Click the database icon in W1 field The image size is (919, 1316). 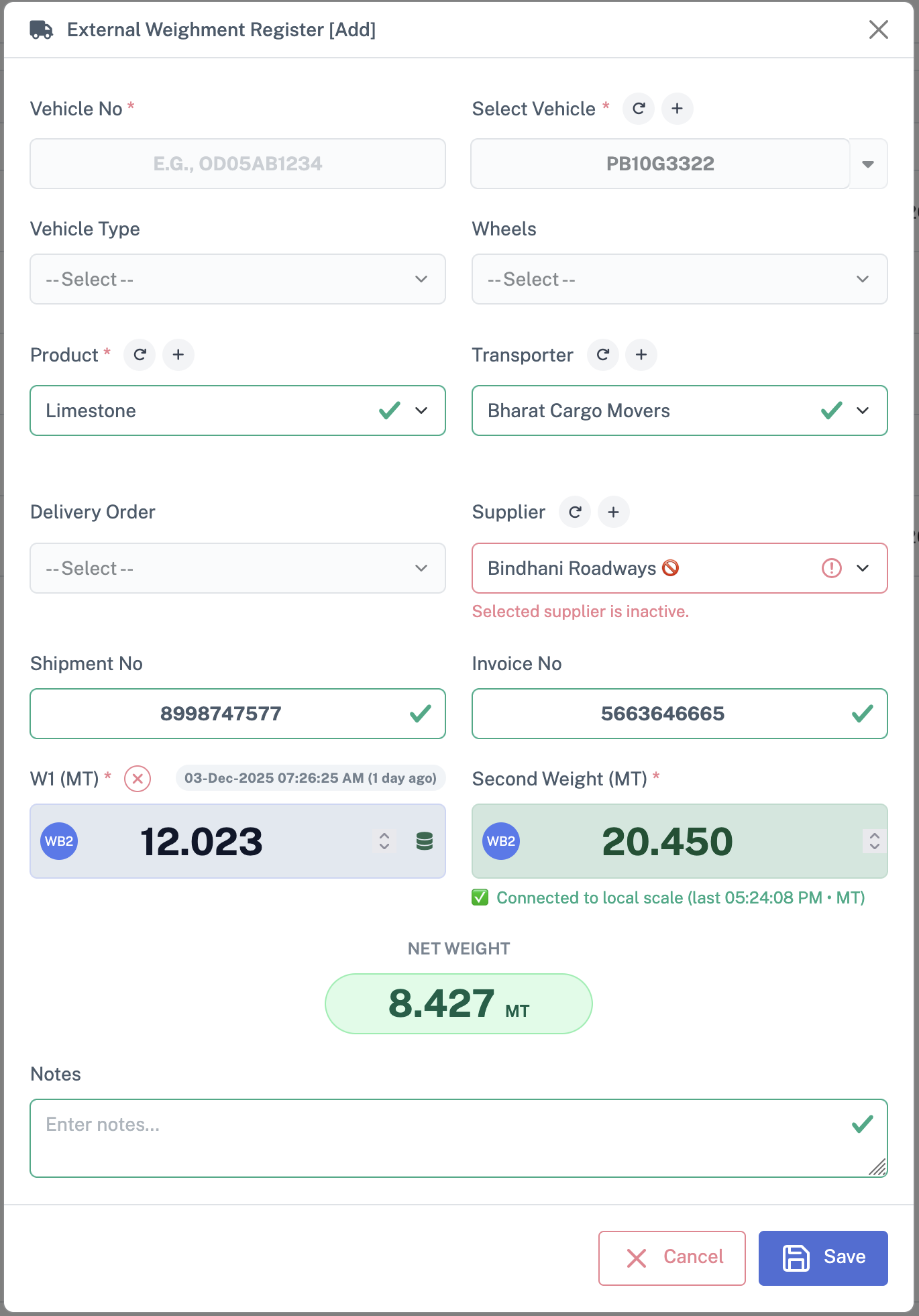pos(424,841)
